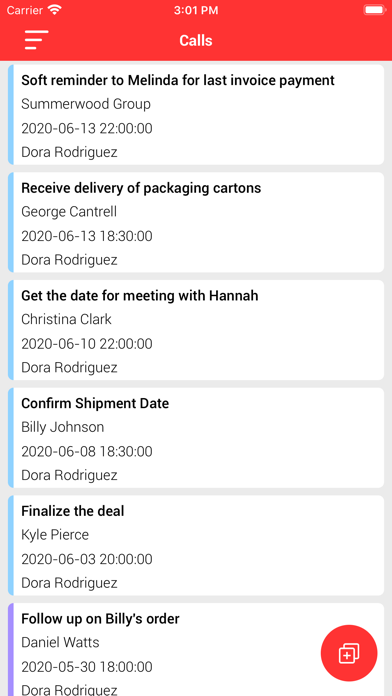
Task: Open 'Soft reminder to Melinda' call entry
Action: point(196,115)
